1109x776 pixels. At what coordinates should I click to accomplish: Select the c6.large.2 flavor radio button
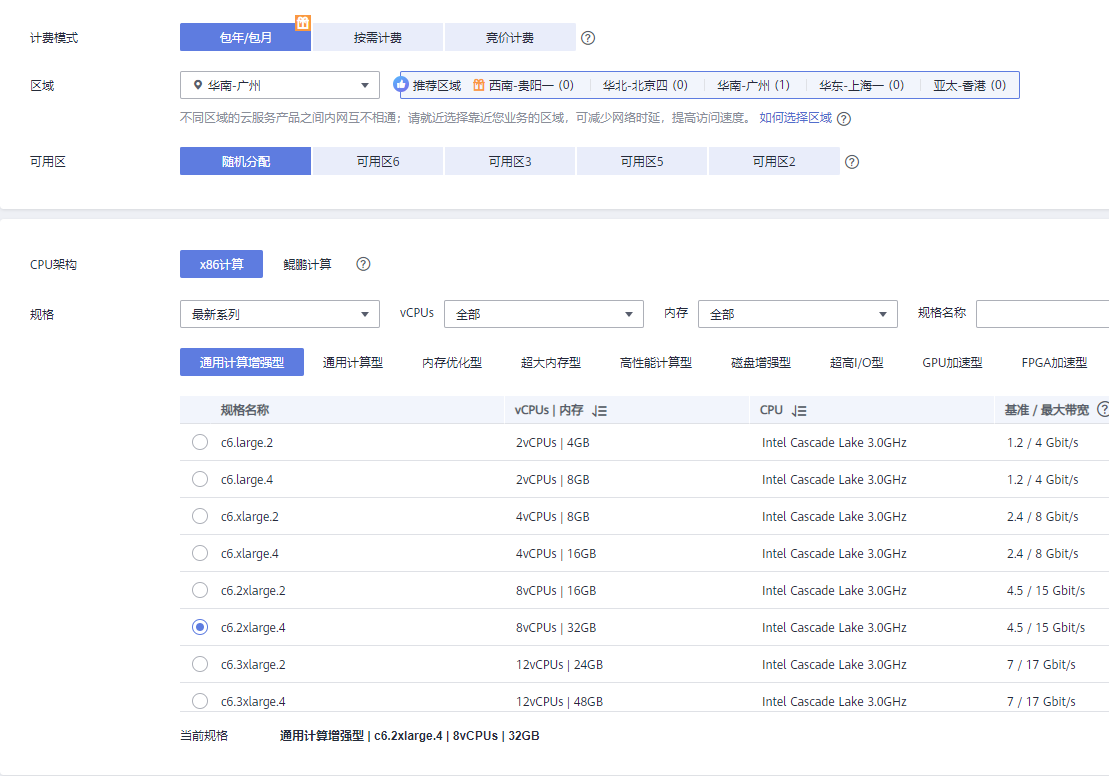200,442
